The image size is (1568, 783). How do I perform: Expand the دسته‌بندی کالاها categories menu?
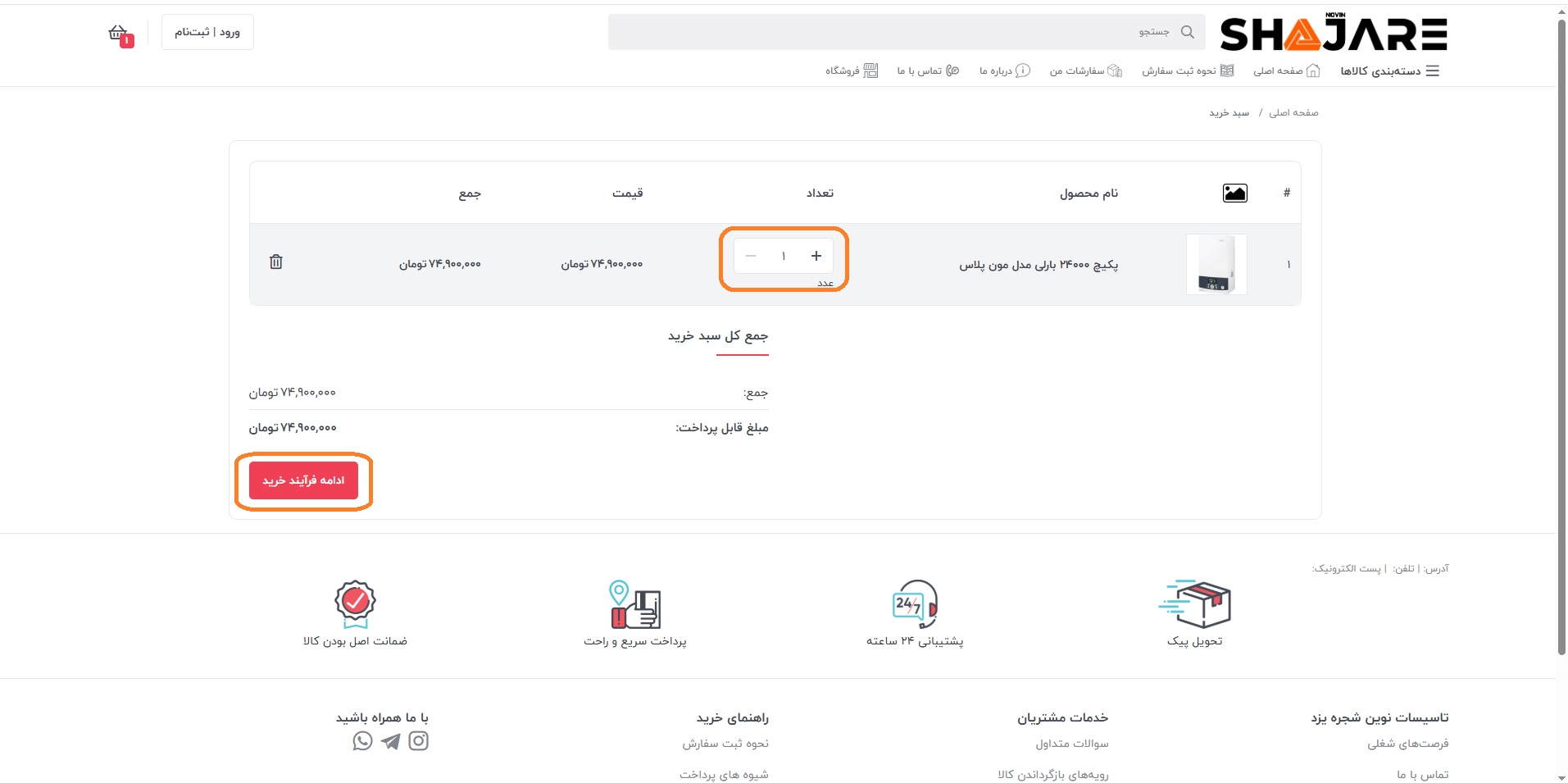(1389, 71)
